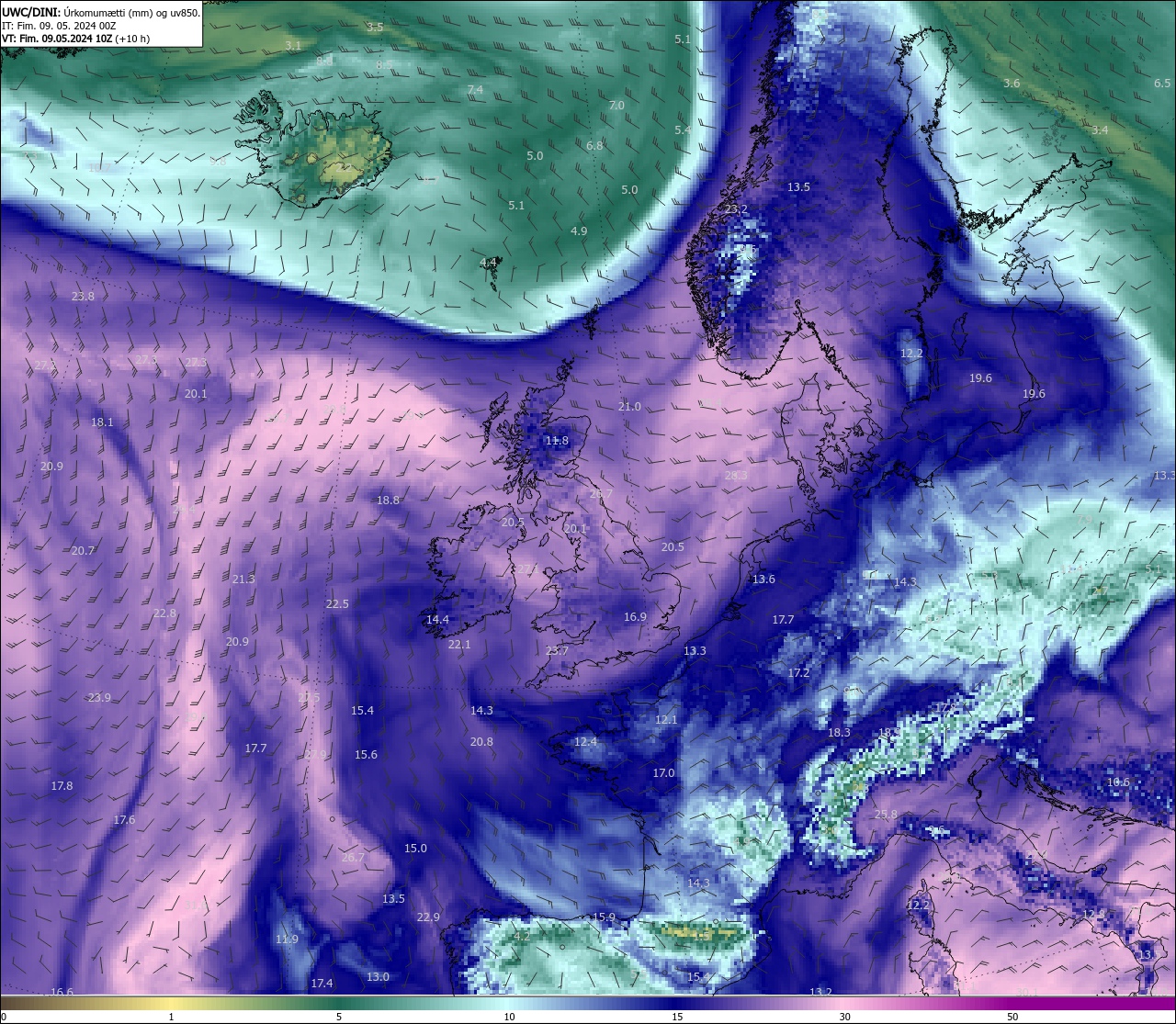This screenshot has height=1024, width=1176.
Task: Click the map value 21.0 in the North Sea
Action: 629,406
